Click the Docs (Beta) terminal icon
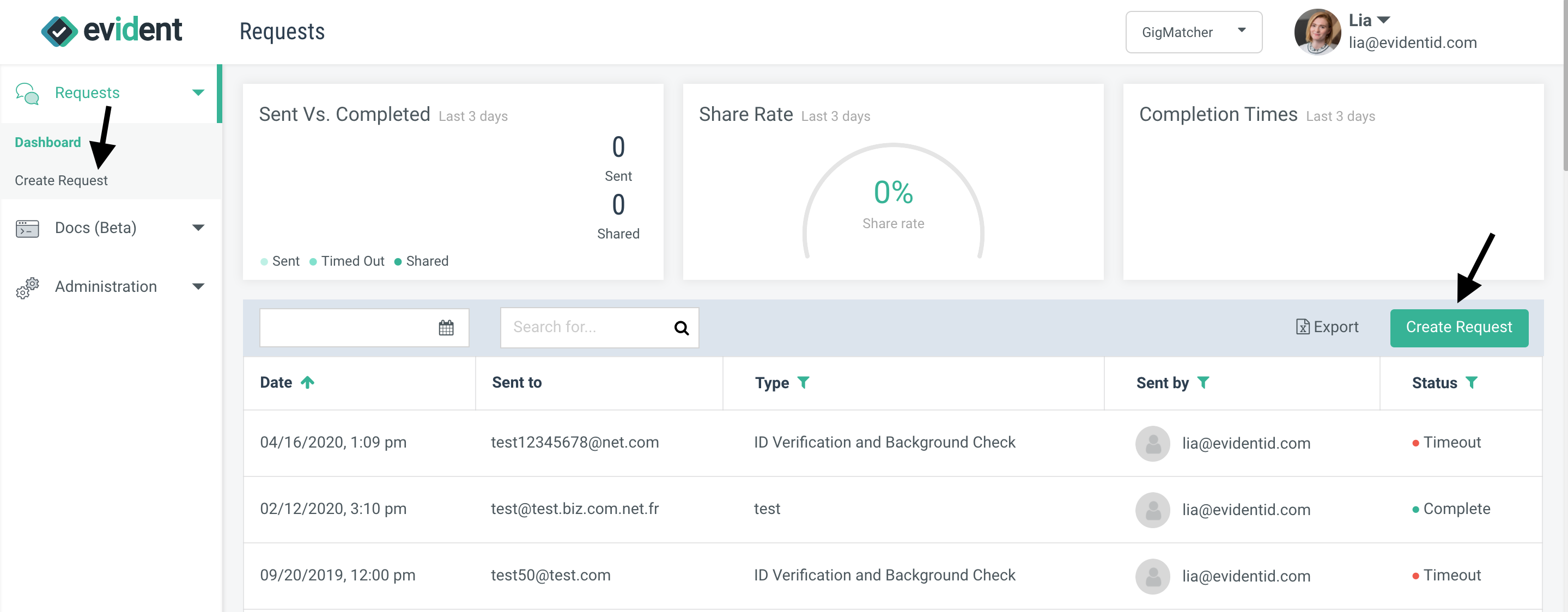1568x612 pixels. (27, 229)
